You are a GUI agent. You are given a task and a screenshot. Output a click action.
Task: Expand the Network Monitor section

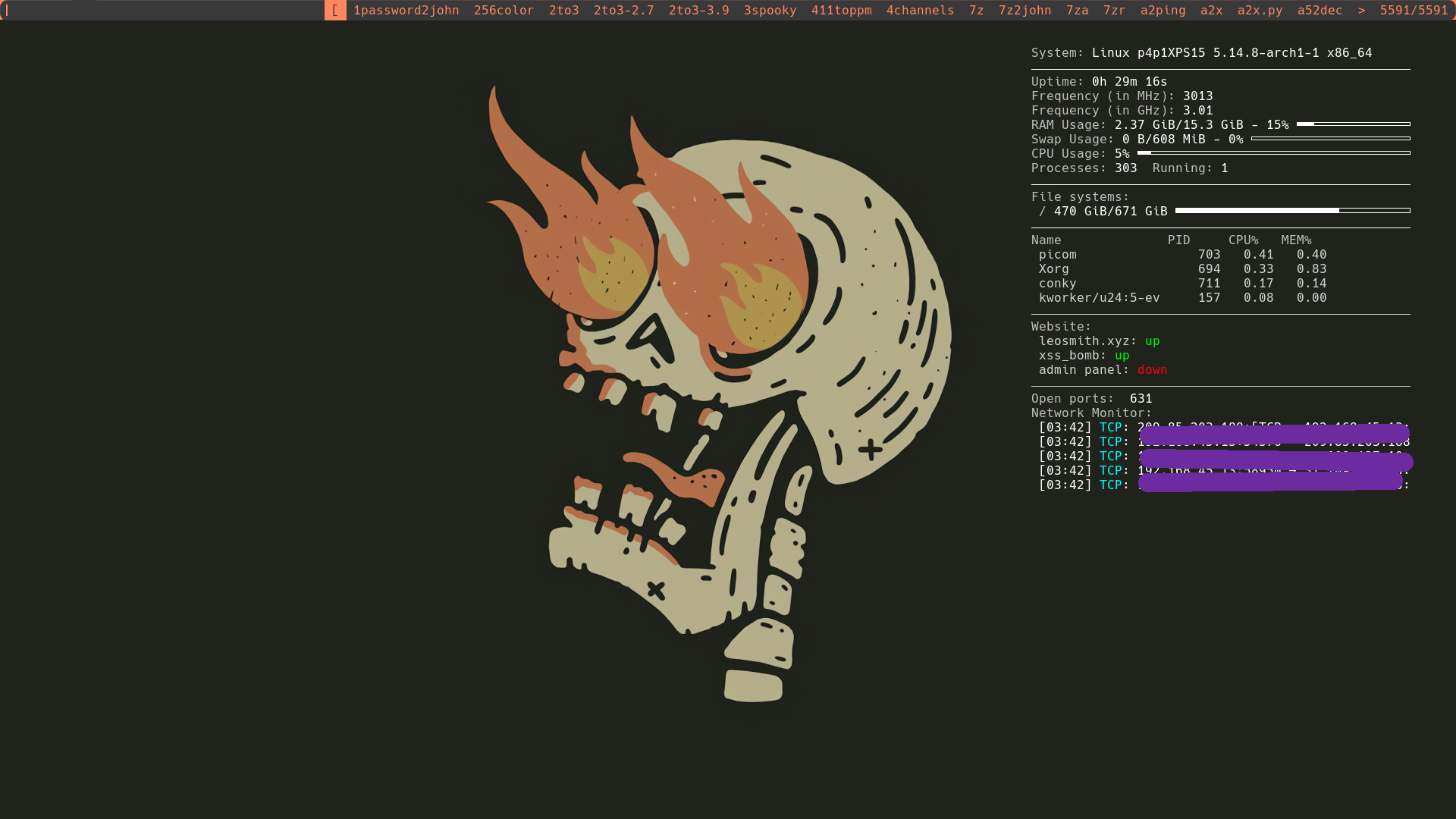[1090, 413]
